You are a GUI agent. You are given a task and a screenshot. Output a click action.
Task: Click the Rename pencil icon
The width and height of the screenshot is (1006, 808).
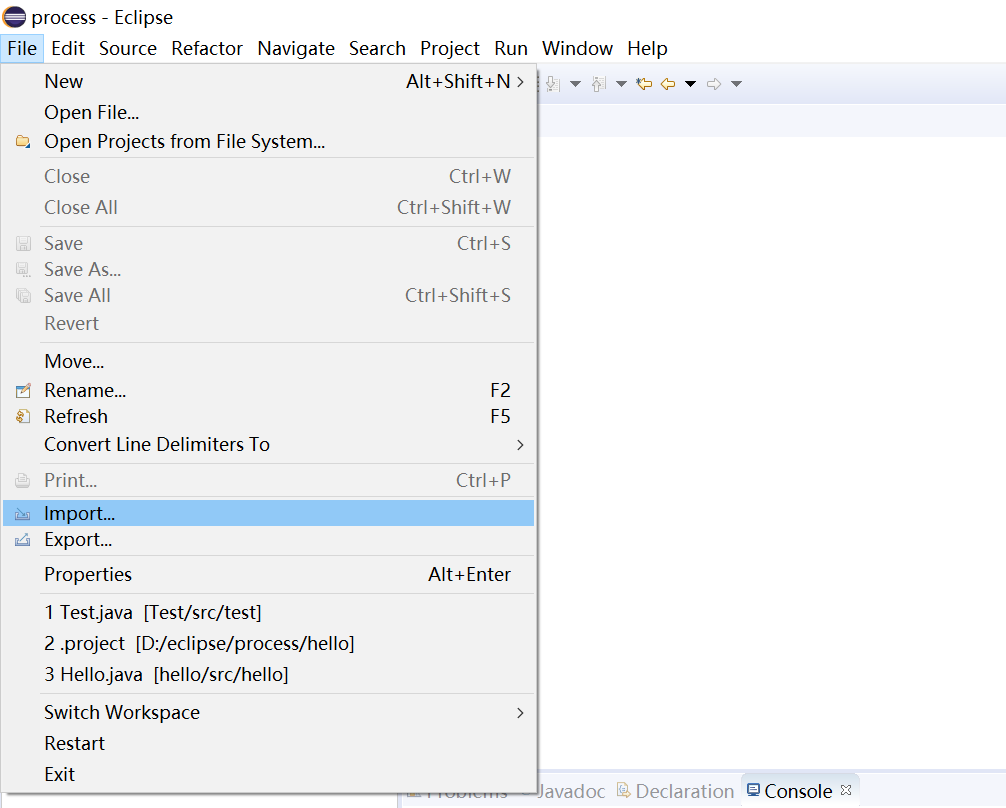tap(22, 390)
